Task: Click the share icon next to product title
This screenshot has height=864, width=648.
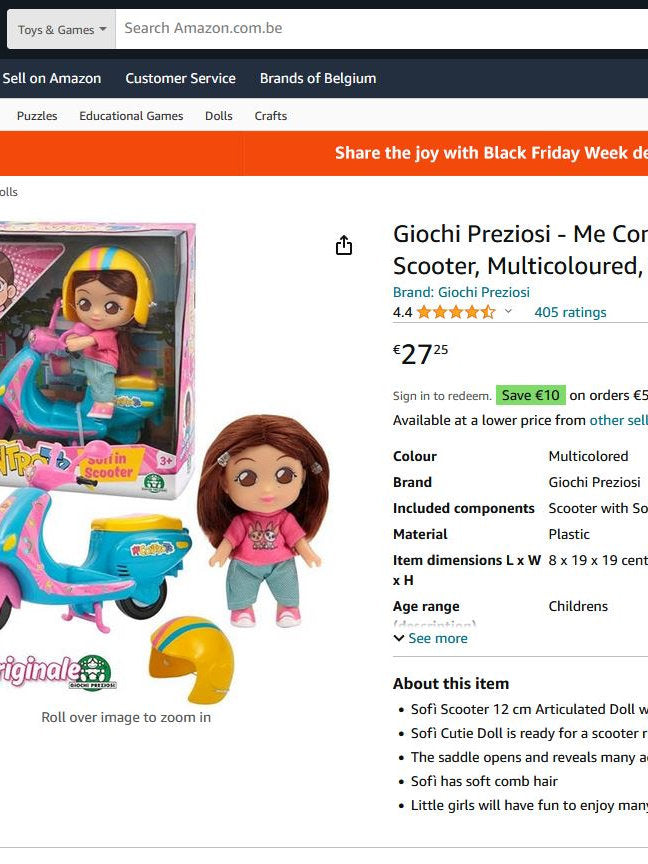Action: click(x=343, y=244)
